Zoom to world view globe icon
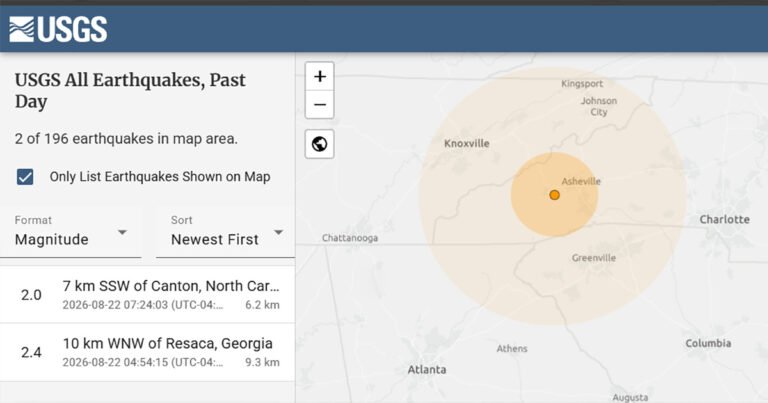The height and width of the screenshot is (403, 768). click(x=319, y=144)
